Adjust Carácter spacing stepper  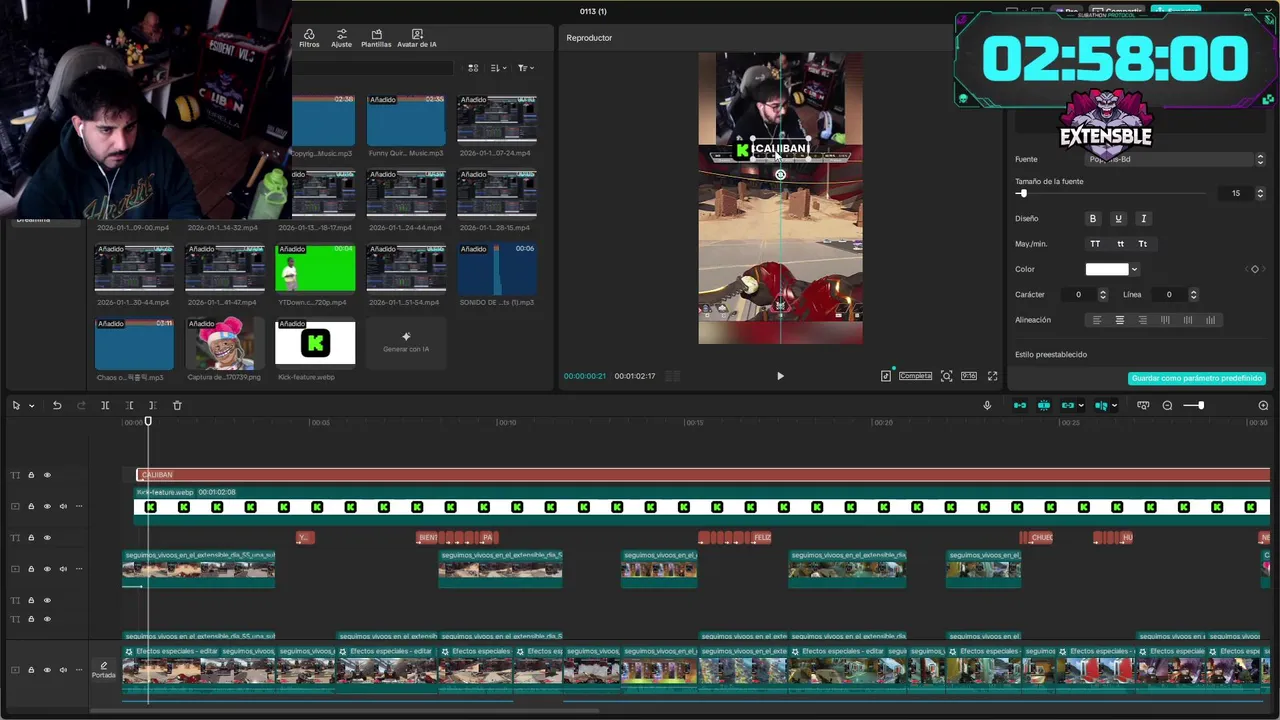pos(1102,294)
